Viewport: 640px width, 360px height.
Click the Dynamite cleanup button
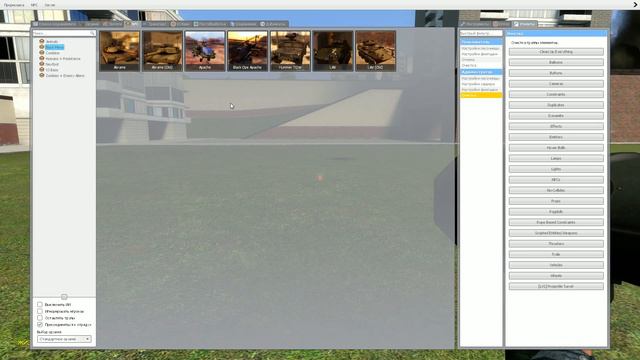click(x=556, y=116)
